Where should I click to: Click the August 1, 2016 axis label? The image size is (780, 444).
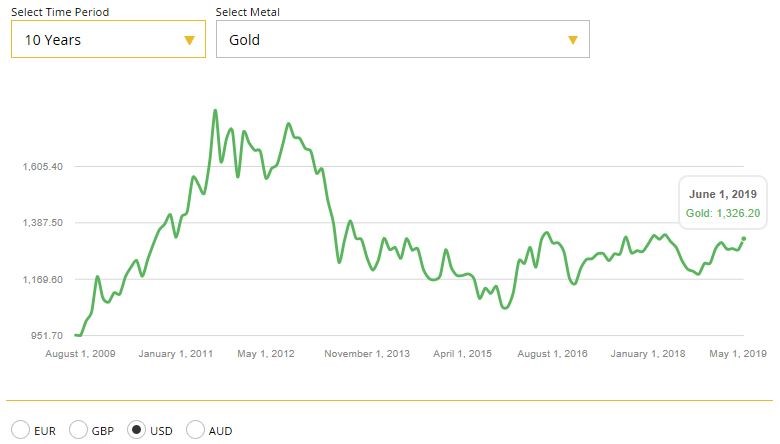pyautogui.click(x=554, y=354)
